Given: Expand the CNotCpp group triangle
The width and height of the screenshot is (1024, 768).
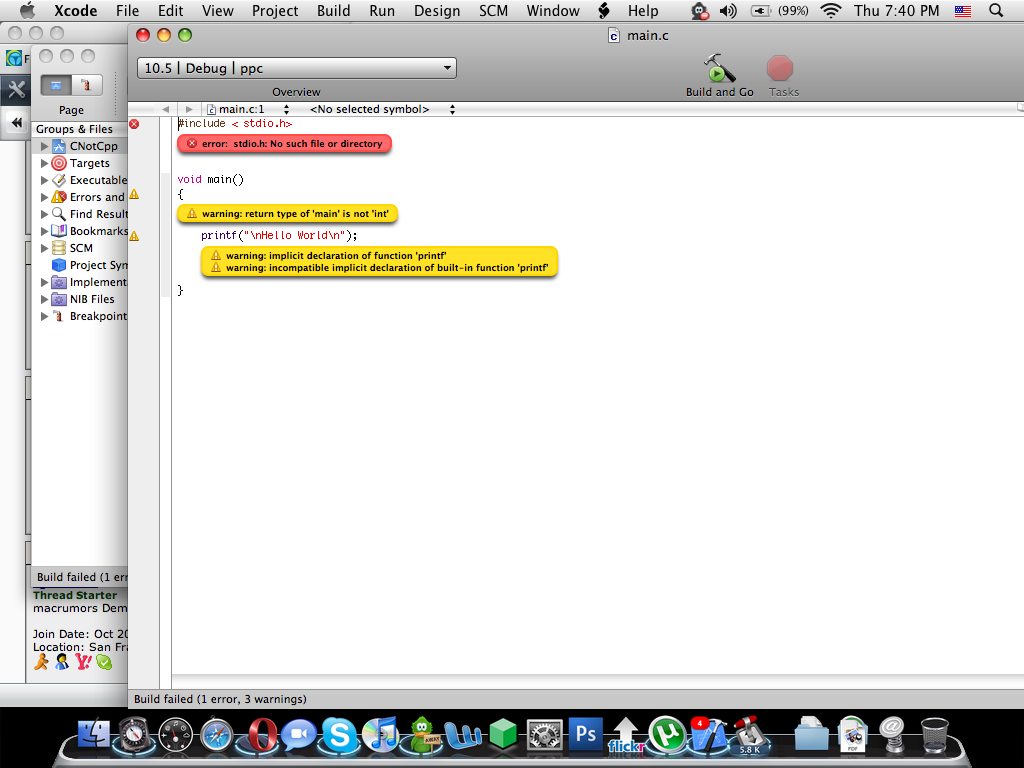Looking at the screenshot, I should point(44,146).
